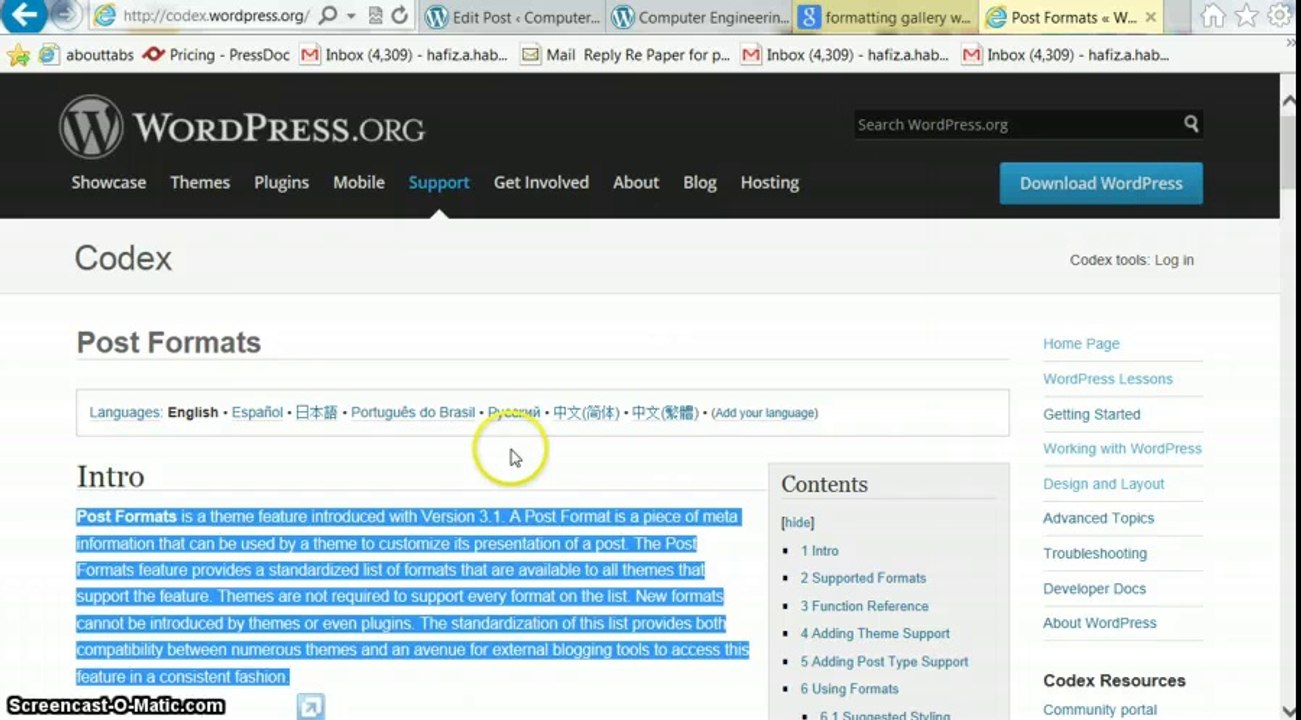Image resolution: width=1301 pixels, height=720 pixels.
Task: Click the Log in link
Action: 1174,260
